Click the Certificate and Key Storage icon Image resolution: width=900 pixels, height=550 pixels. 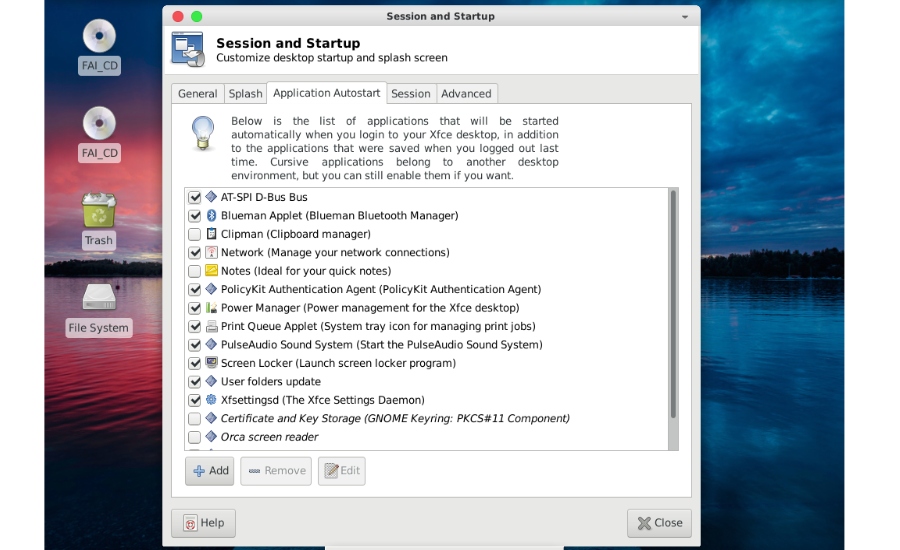[211, 418]
